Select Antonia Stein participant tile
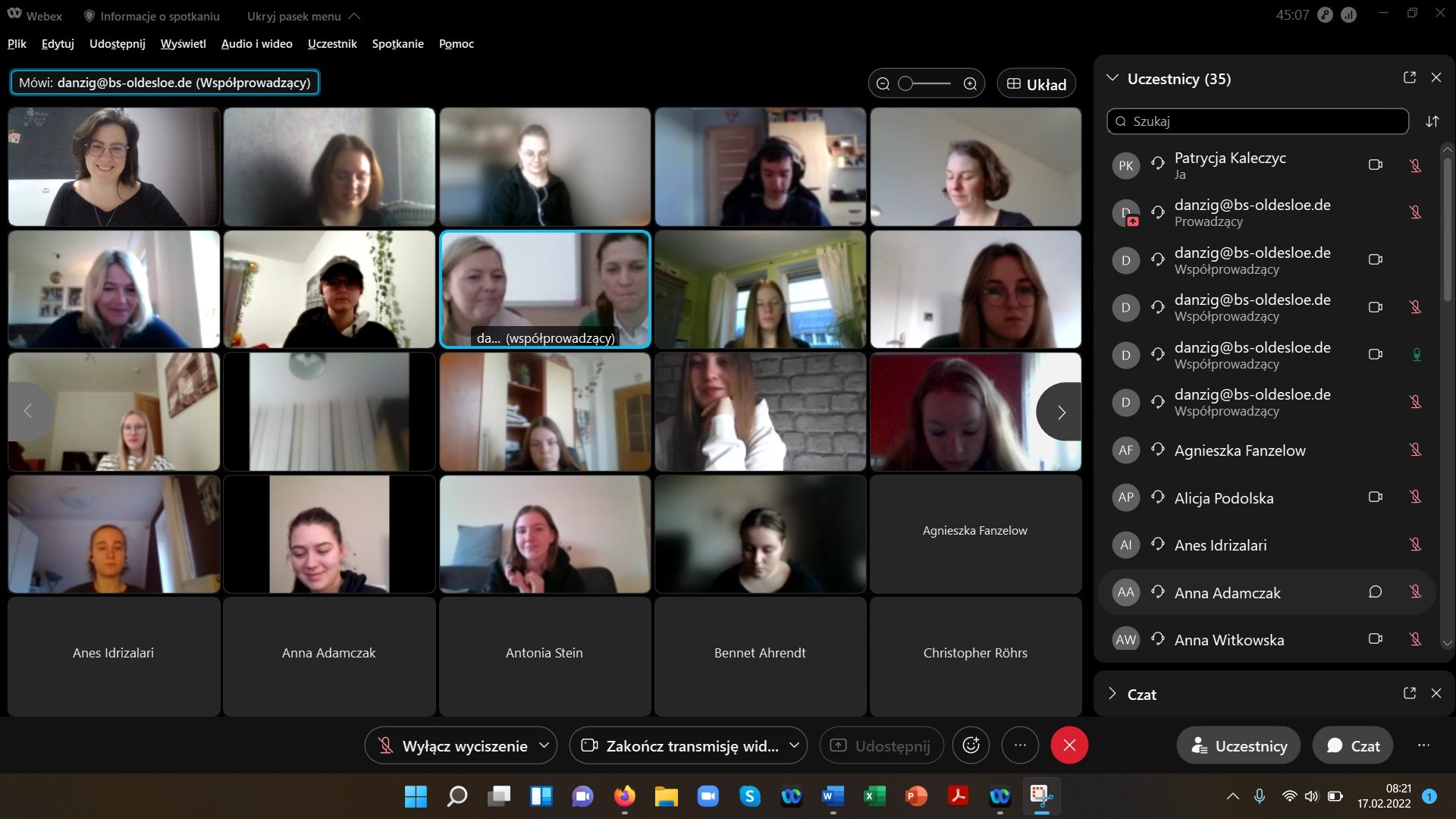This screenshot has height=819, width=1456. [544, 657]
